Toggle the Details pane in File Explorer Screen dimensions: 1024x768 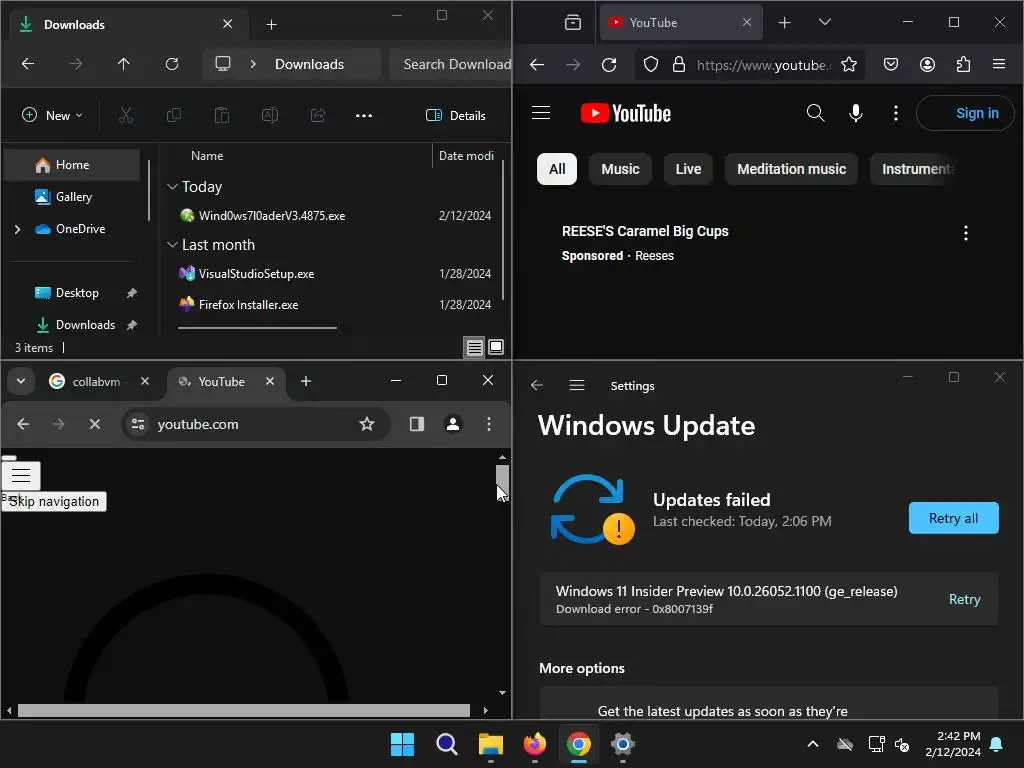point(456,116)
